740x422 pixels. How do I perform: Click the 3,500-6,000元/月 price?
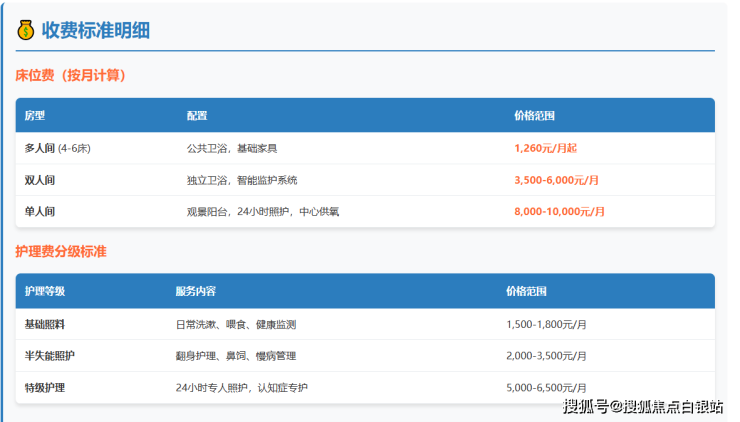556,180
